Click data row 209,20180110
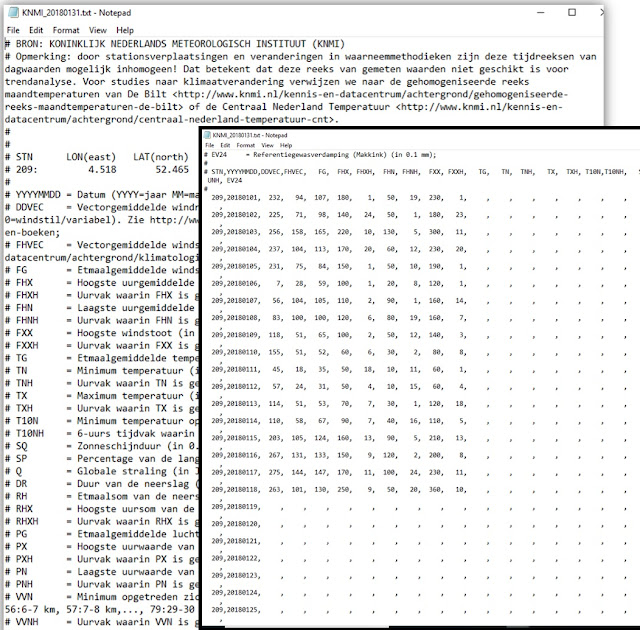The width and height of the screenshot is (640, 630). (420, 352)
